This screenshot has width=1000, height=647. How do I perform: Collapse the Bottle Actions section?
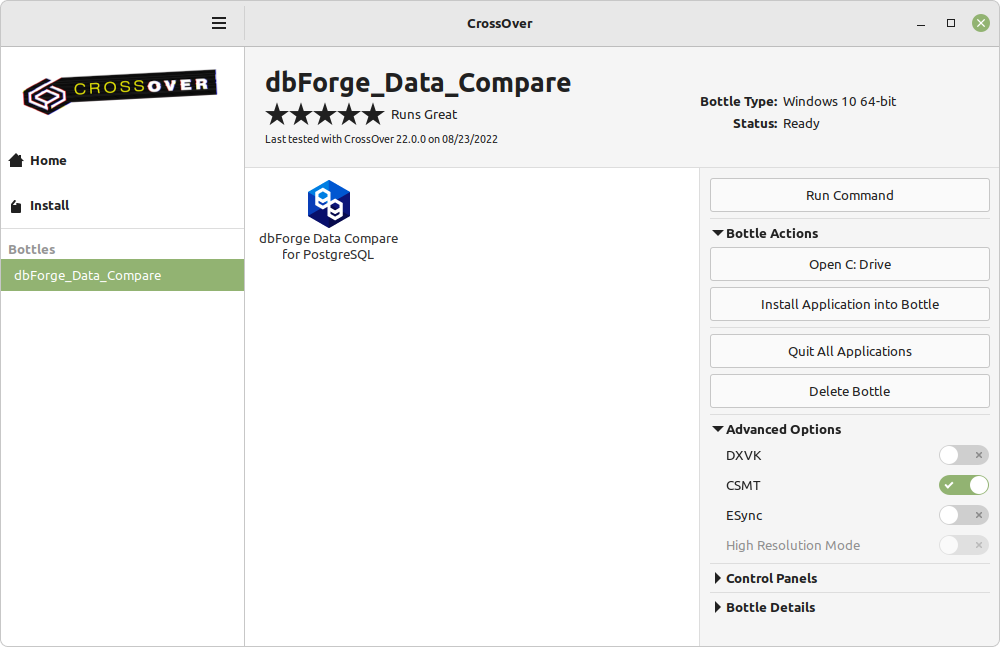pos(765,234)
